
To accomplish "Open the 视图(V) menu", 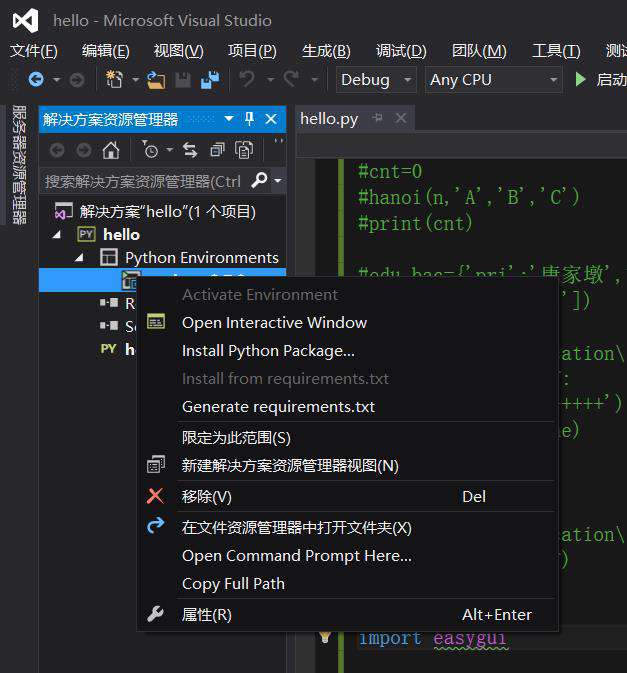I will tap(179, 51).
